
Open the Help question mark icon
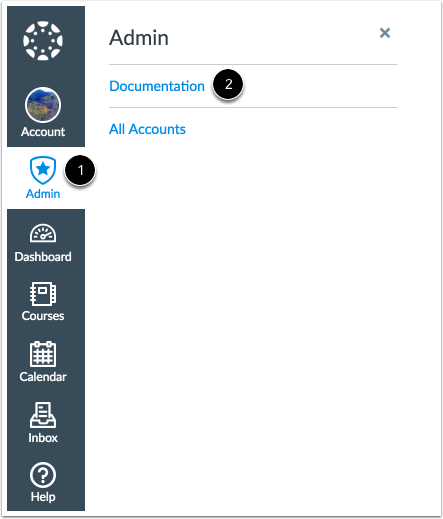[x=43, y=475]
